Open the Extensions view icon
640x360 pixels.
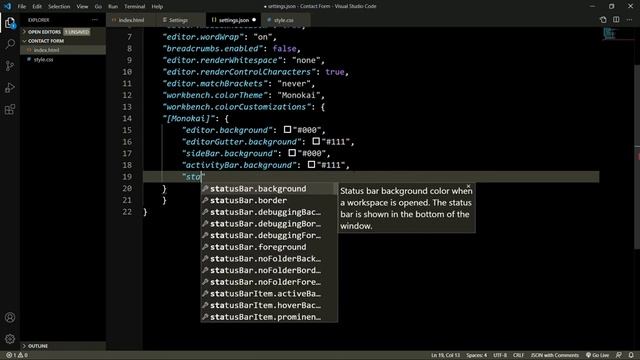click(10, 109)
